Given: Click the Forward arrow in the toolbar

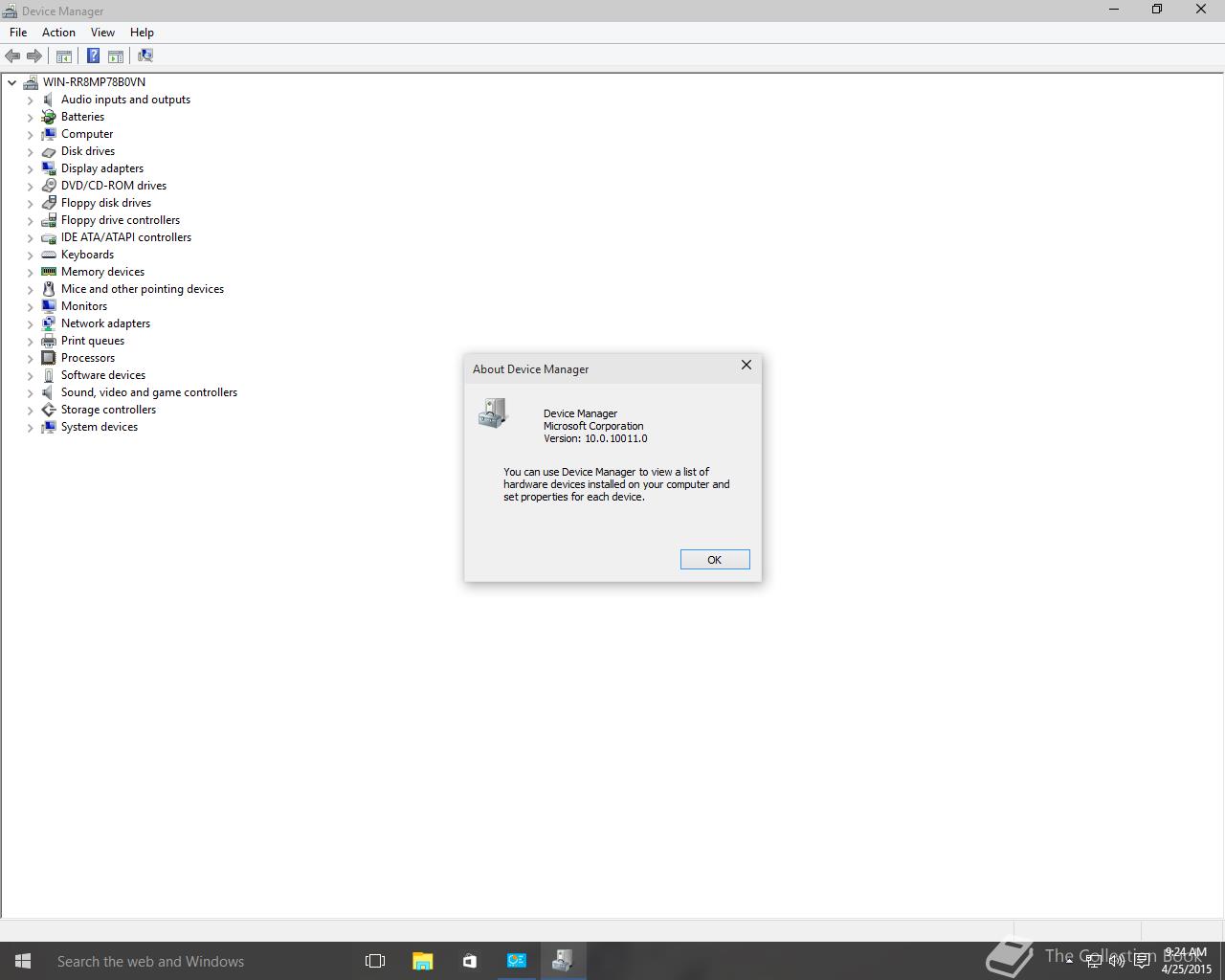Looking at the screenshot, I should 34,56.
